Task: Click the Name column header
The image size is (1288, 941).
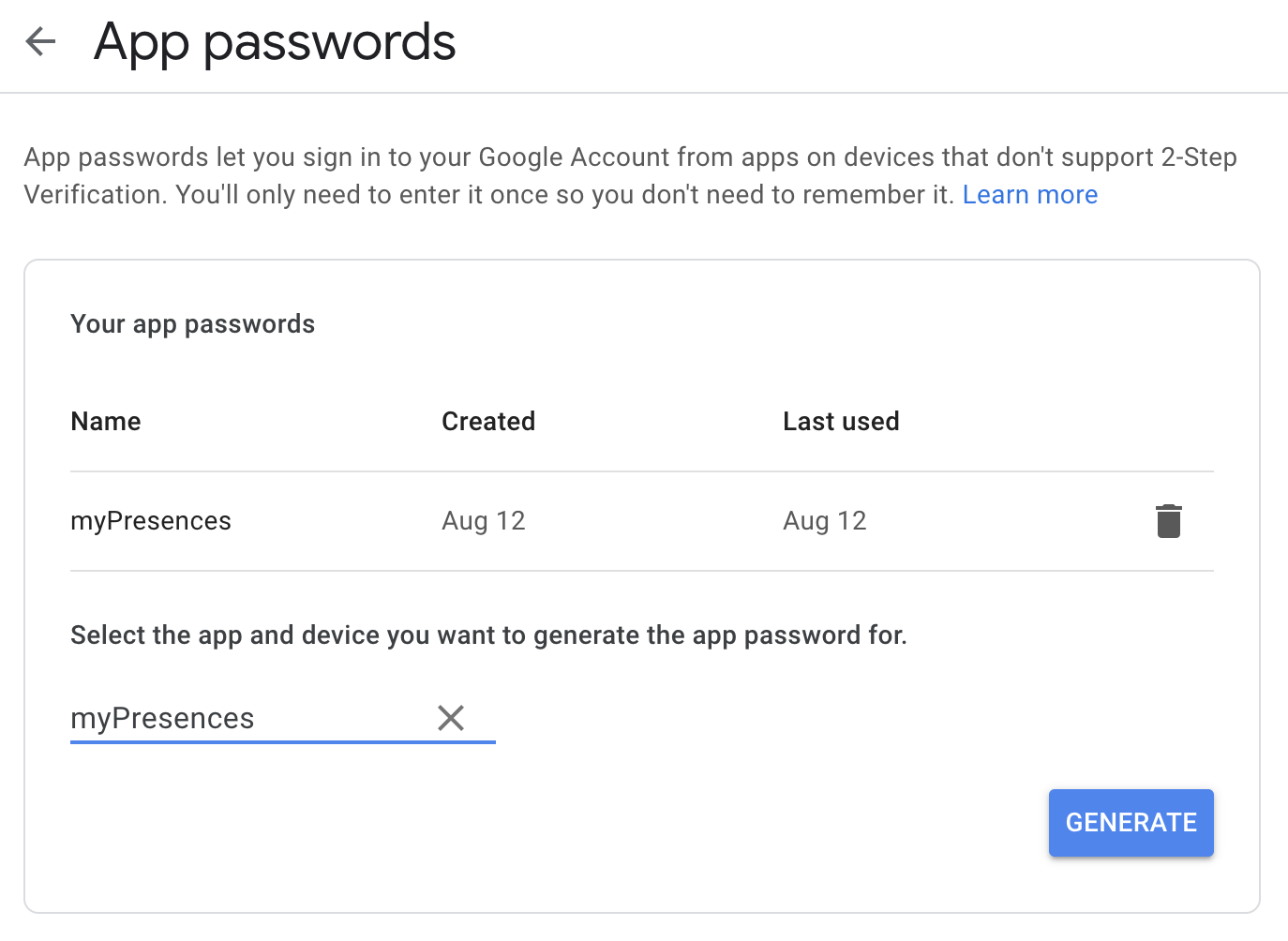Action: point(106,422)
